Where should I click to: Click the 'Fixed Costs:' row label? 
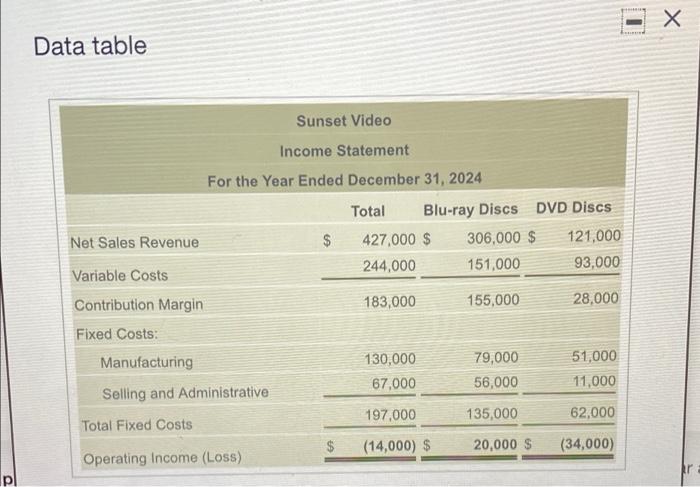117,334
